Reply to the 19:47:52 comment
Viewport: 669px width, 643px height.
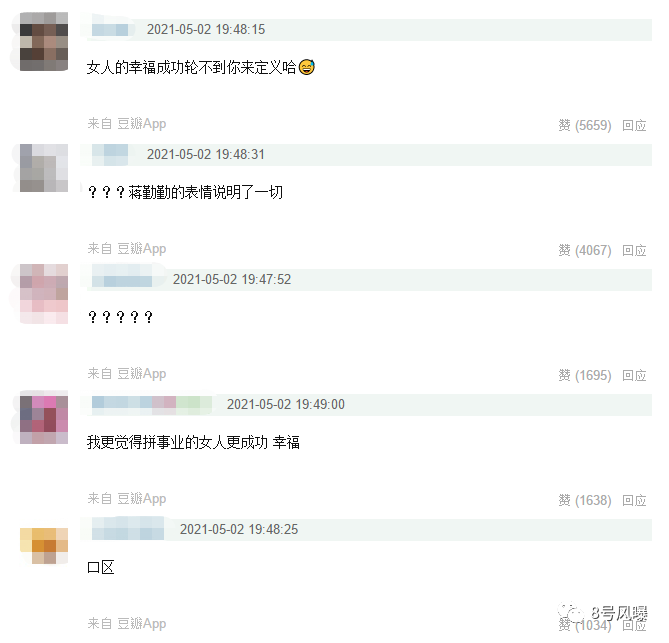click(x=634, y=375)
